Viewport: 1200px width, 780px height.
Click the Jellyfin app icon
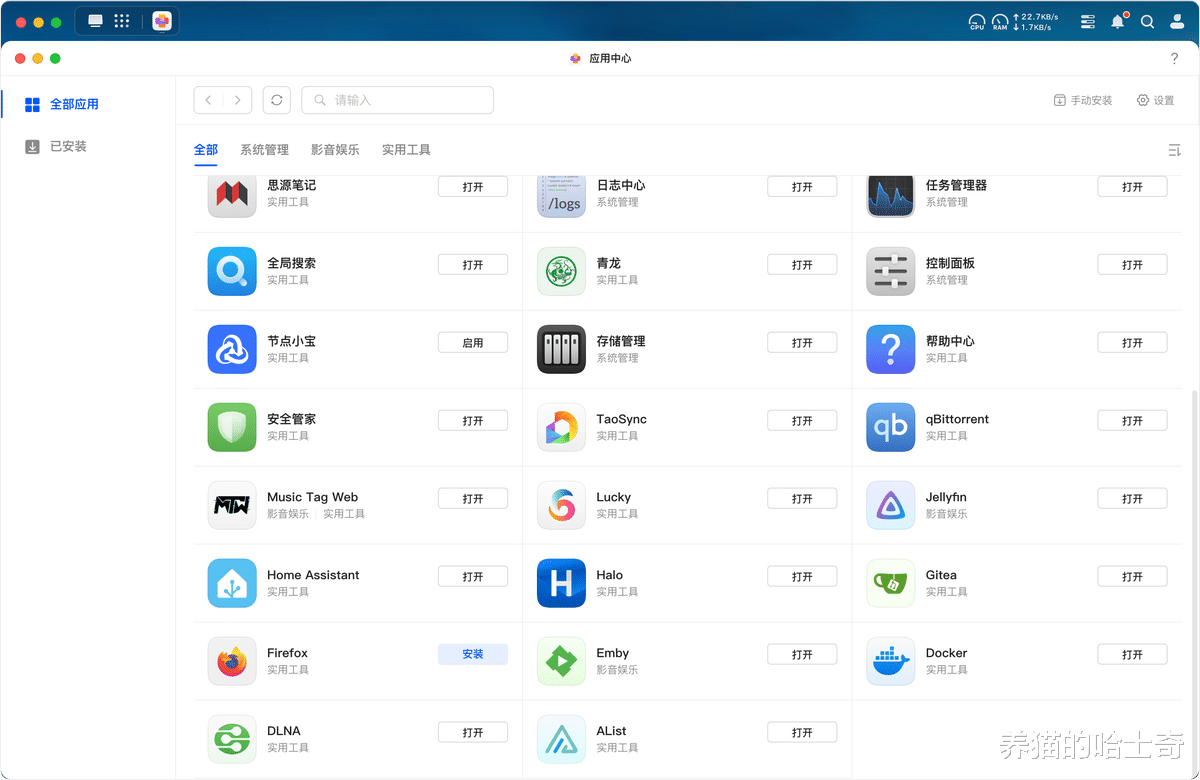pos(891,506)
